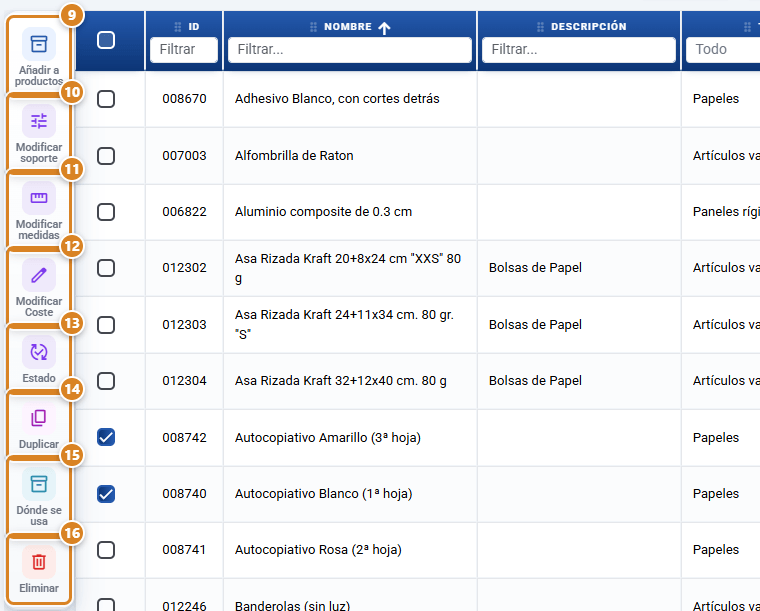760x611 pixels.
Task: Check the row with ID 012303
Action: coord(106,325)
